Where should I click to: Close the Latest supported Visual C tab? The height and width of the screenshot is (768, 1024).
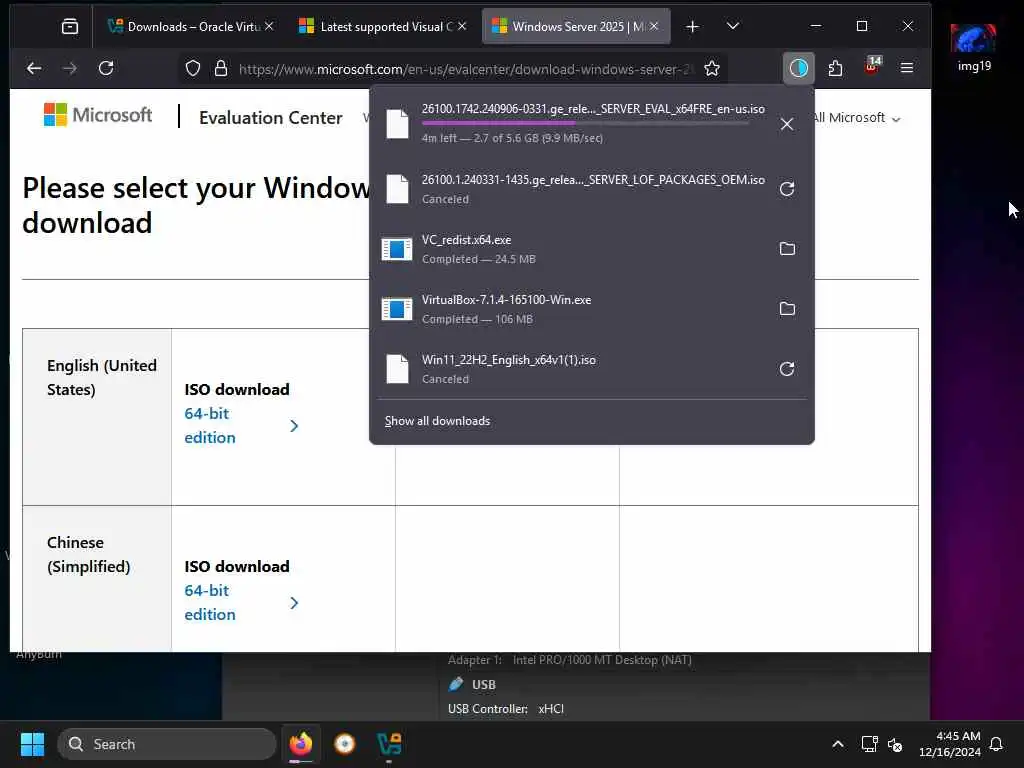[x=462, y=26]
